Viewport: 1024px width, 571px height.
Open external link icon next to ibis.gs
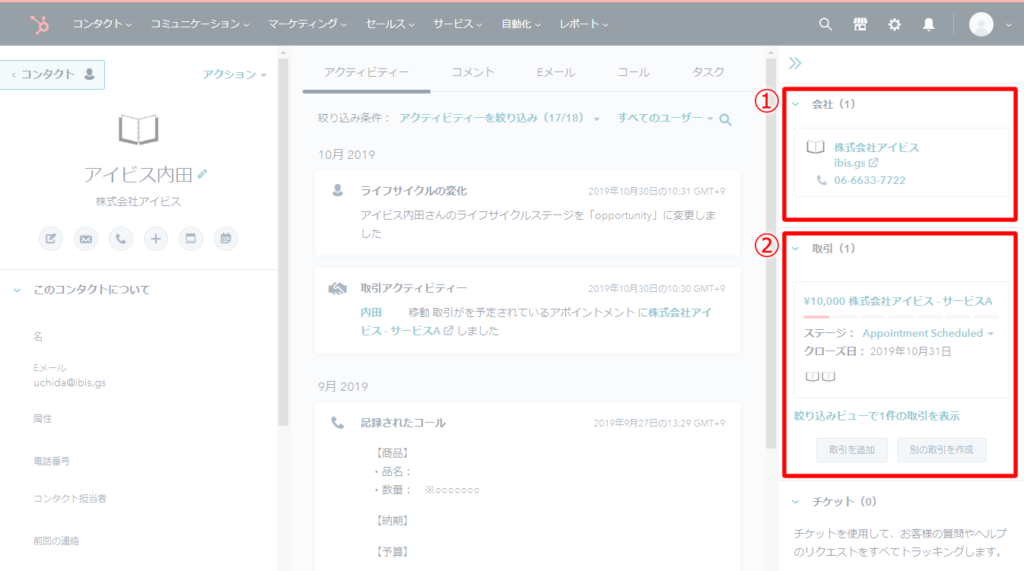873,163
